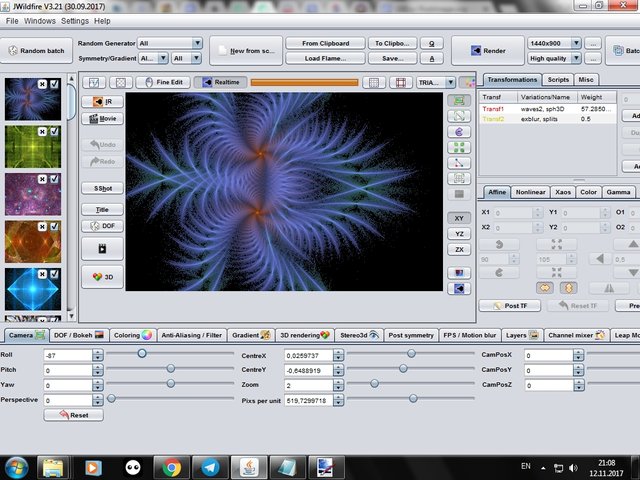Click the 3D hearts icon button

pyautogui.click(x=102, y=277)
